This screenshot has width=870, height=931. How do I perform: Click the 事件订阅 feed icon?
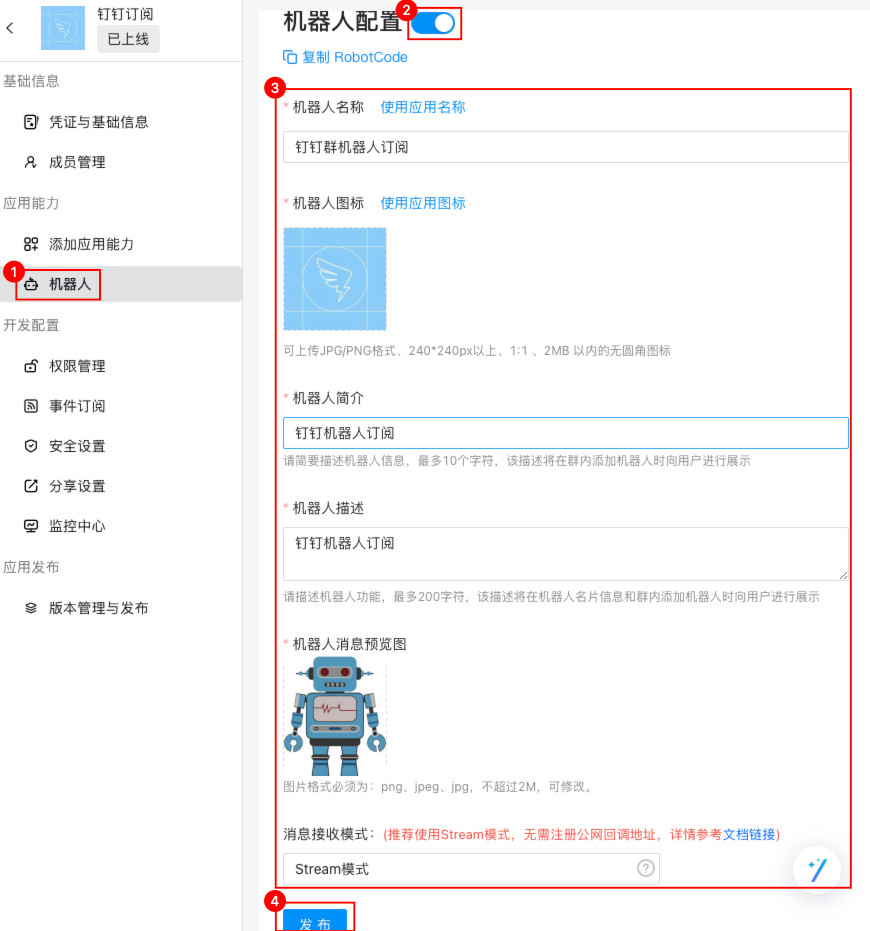tap(31, 406)
